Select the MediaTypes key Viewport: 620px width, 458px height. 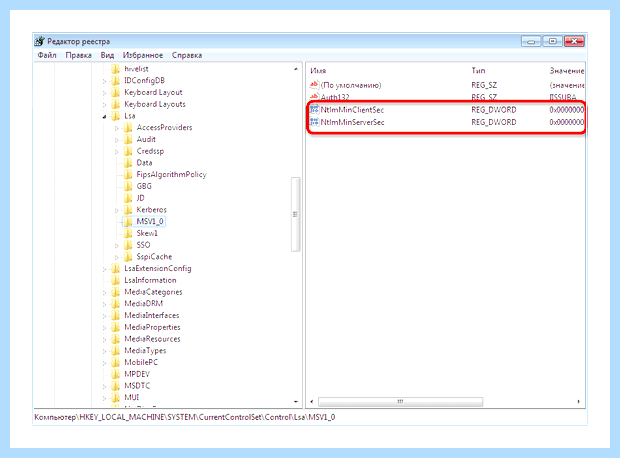[145, 351]
